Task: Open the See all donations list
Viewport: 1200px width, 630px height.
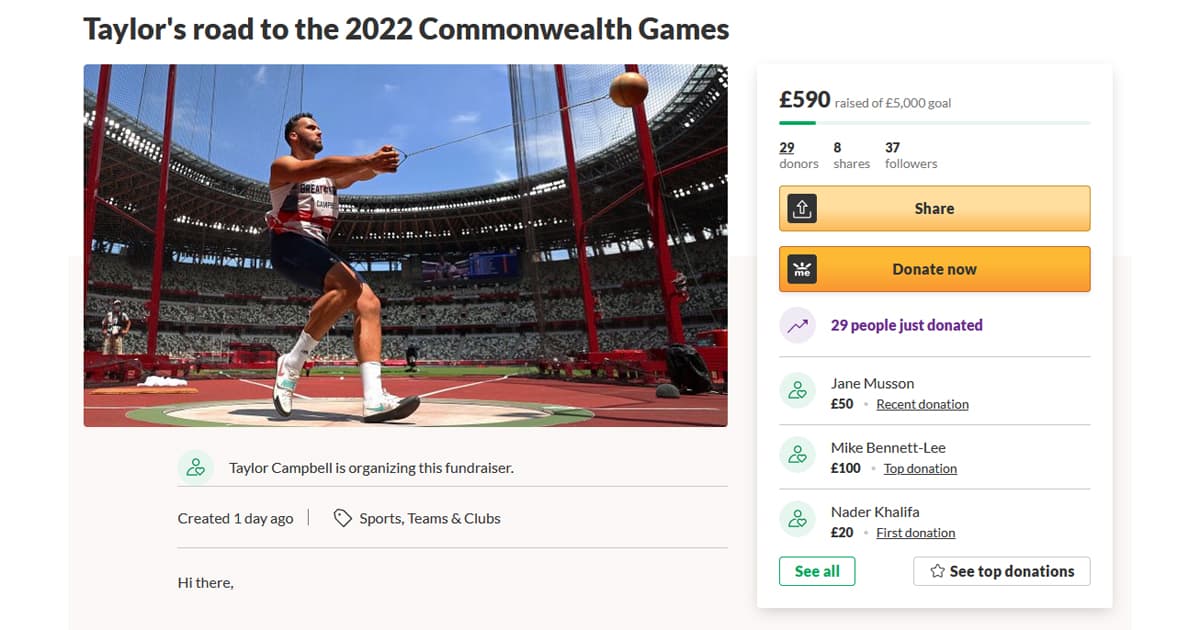Action: [x=817, y=571]
